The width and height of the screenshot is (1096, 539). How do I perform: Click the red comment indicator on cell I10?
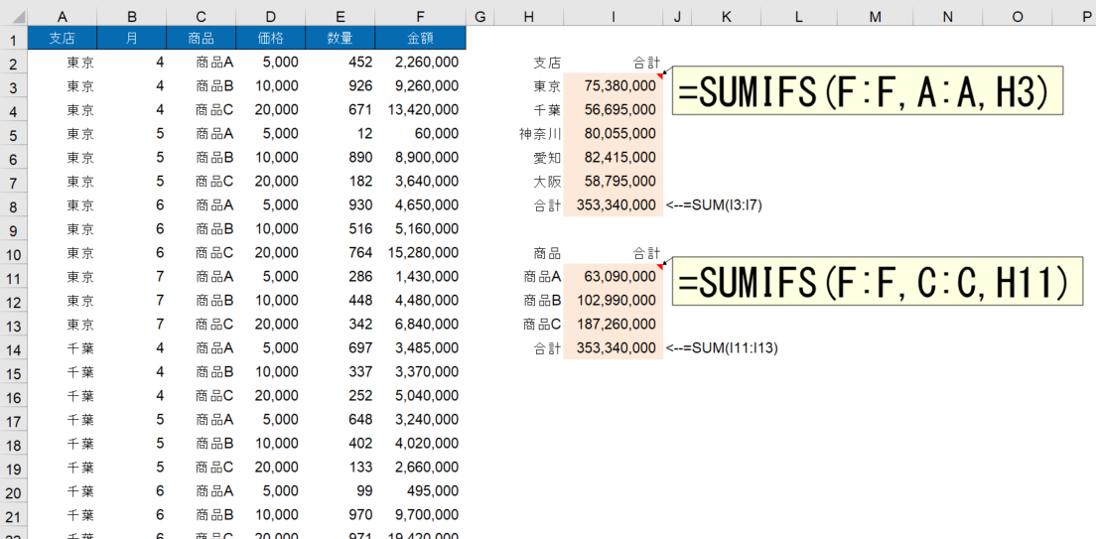[659, 265]
